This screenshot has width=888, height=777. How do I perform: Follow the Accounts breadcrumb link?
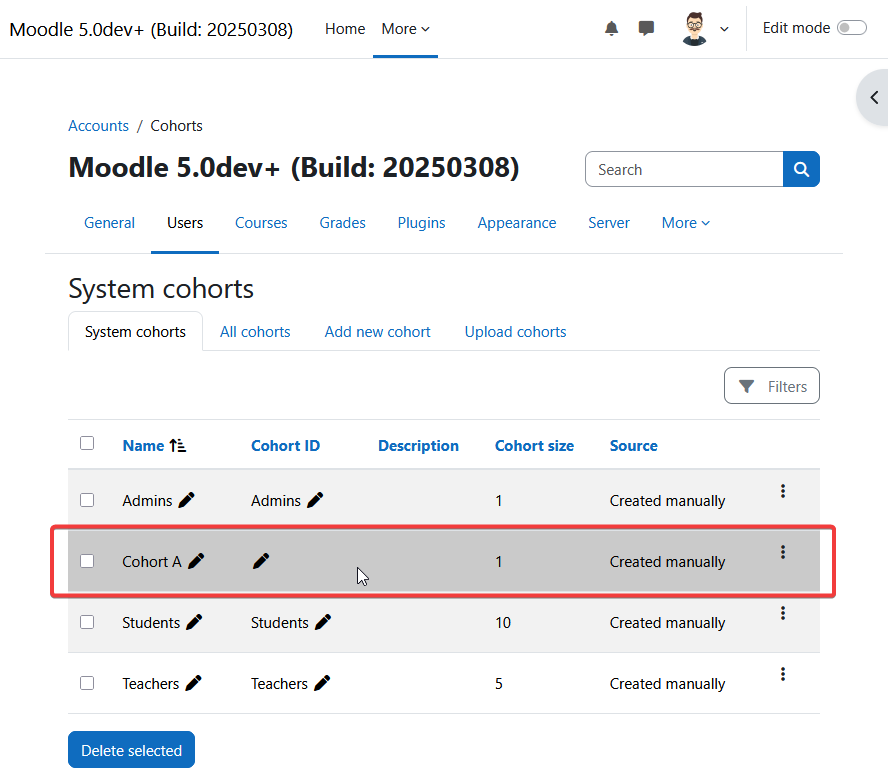click(x=99, y=126)
